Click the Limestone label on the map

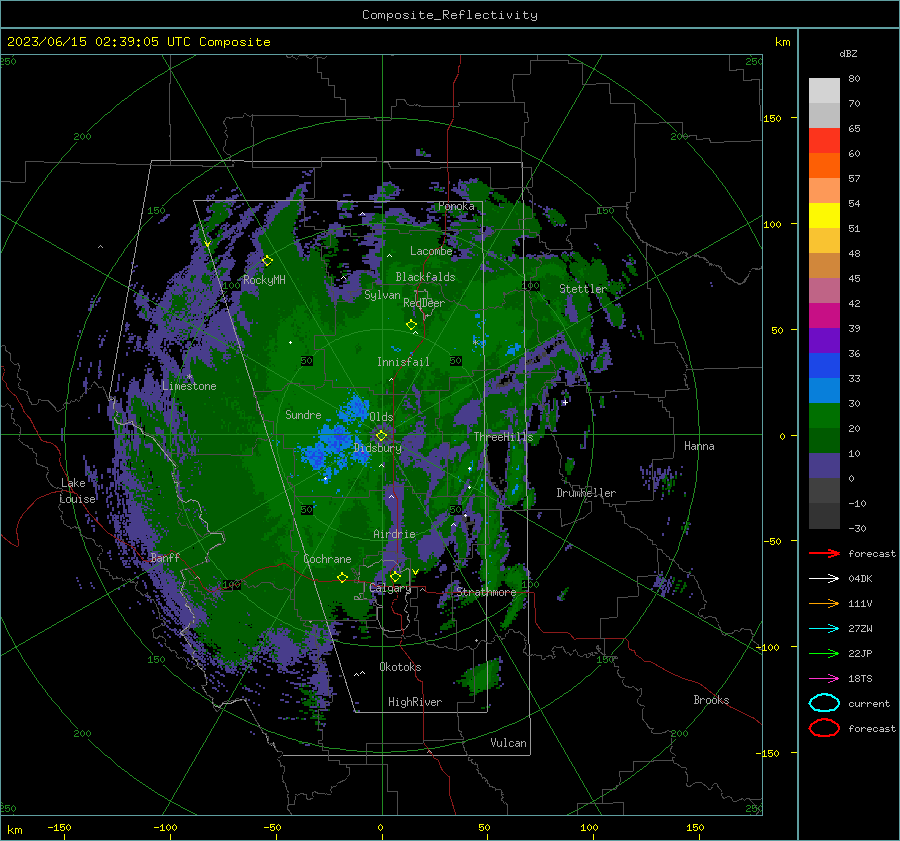189,386
